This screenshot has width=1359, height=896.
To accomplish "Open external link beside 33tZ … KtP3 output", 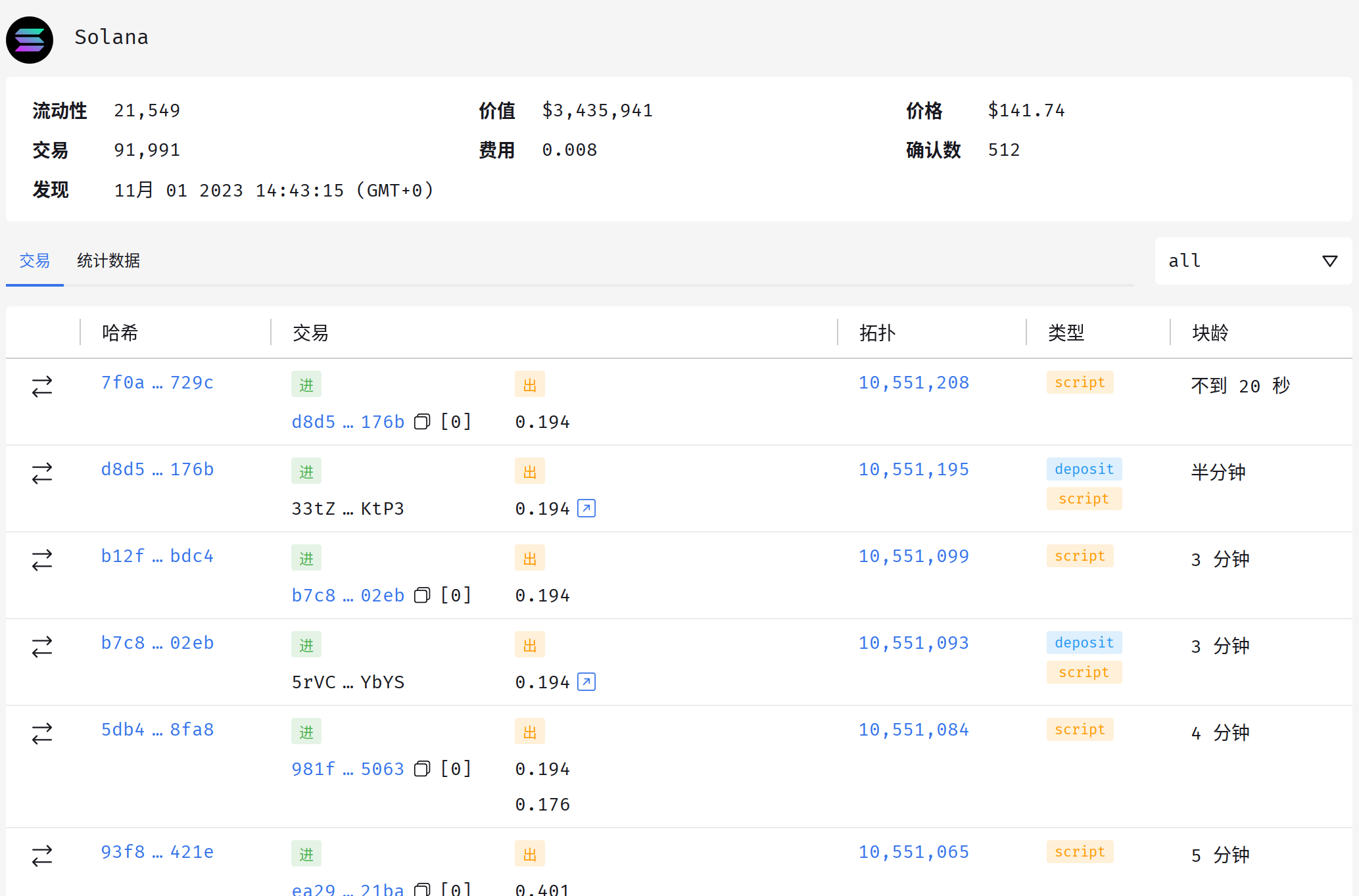I will pyautogui.click(x=586, y=508).
